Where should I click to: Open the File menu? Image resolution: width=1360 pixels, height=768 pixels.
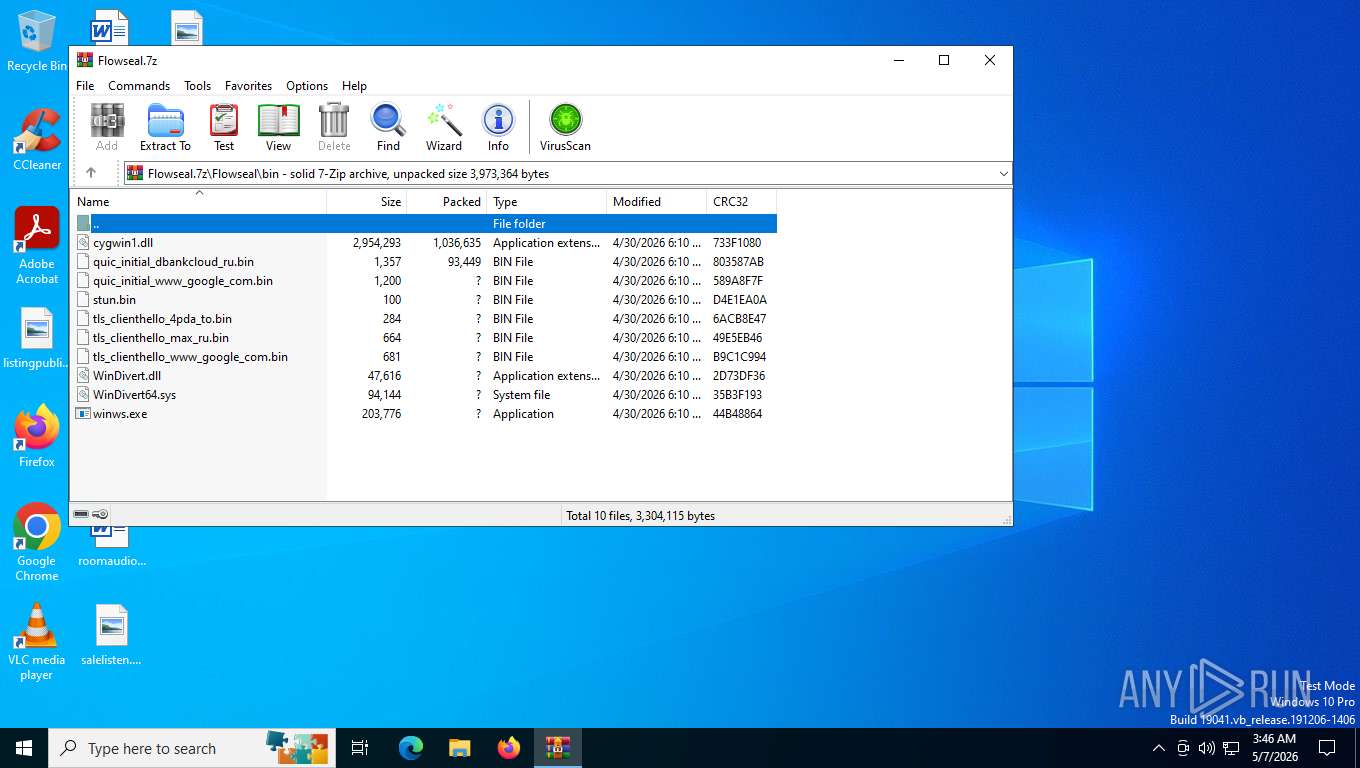coord(85,86)
